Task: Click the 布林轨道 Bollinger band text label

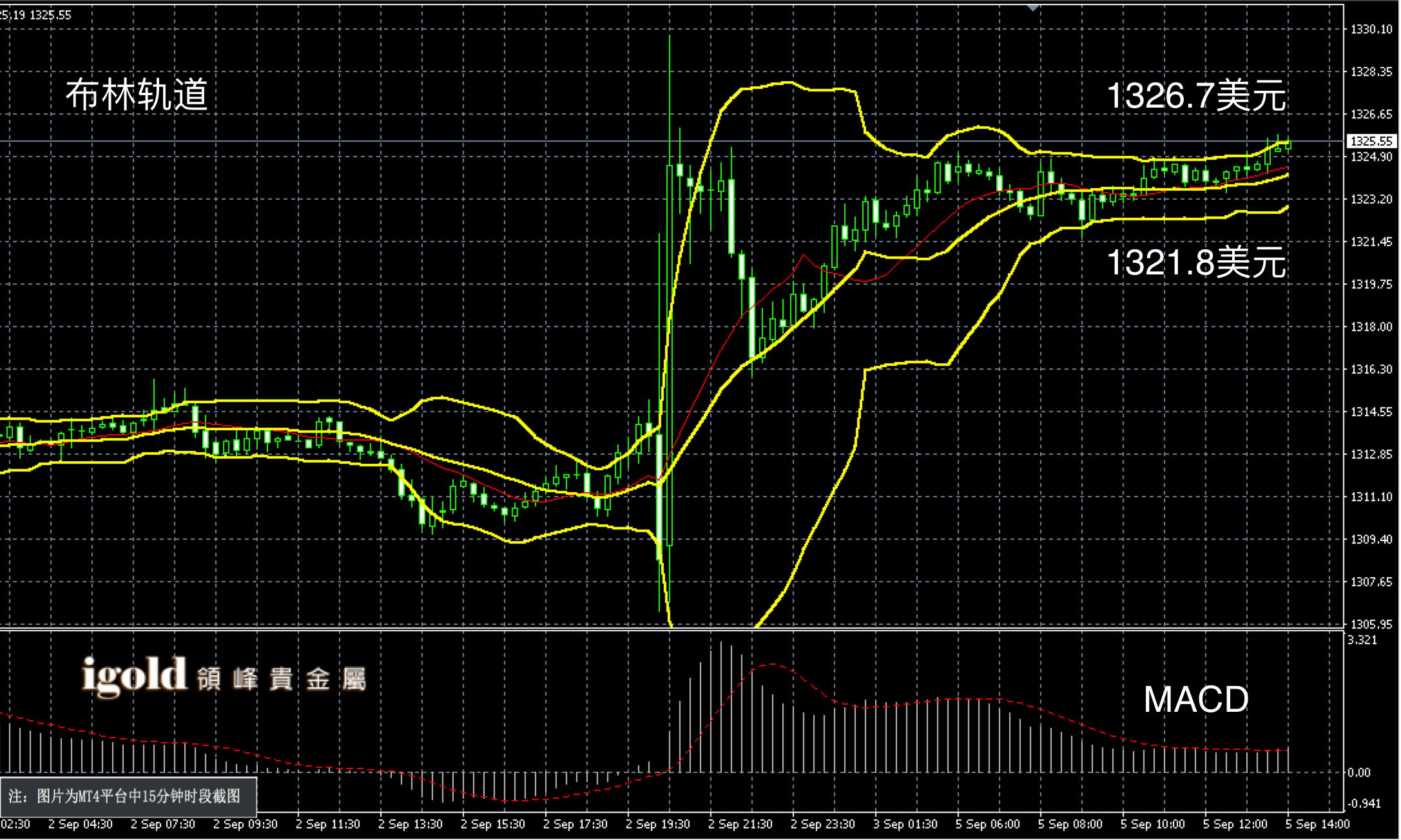Action: tap(136, 95)
